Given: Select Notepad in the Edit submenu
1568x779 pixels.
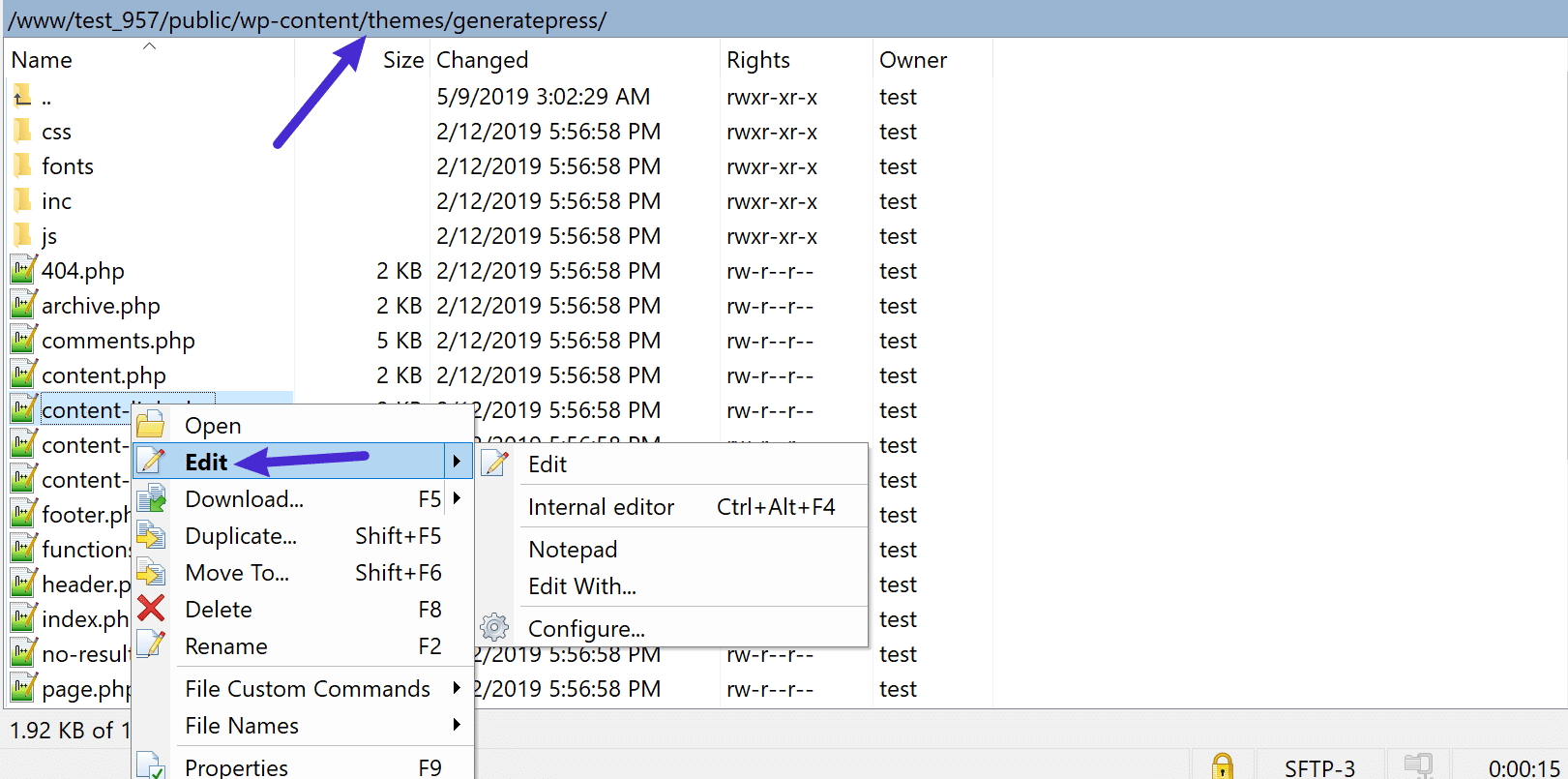Looking at the screenshot, I should (x=573, y=550).
